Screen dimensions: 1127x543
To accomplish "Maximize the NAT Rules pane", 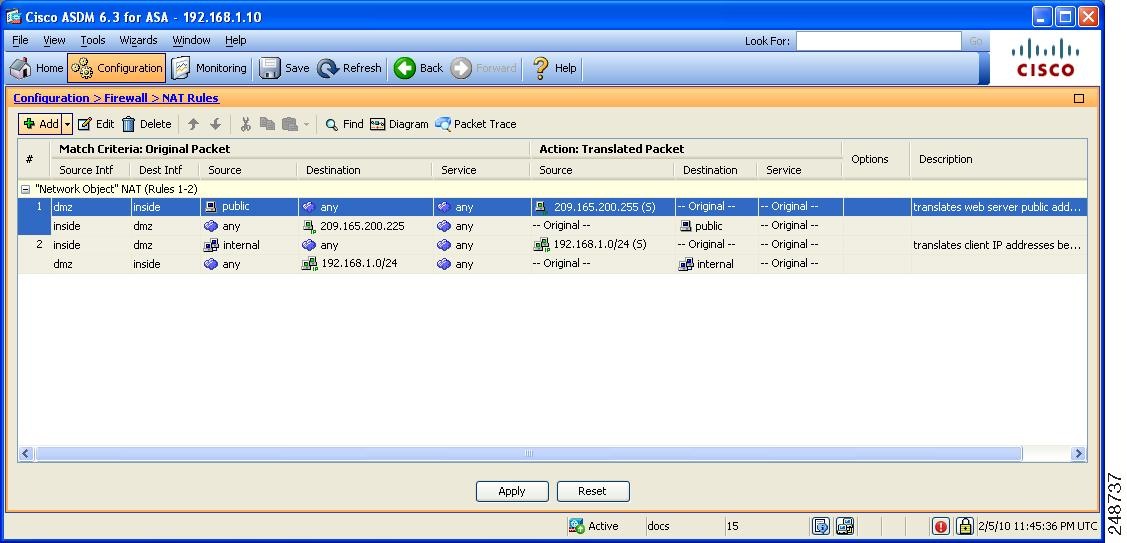I will point(1079,99).
